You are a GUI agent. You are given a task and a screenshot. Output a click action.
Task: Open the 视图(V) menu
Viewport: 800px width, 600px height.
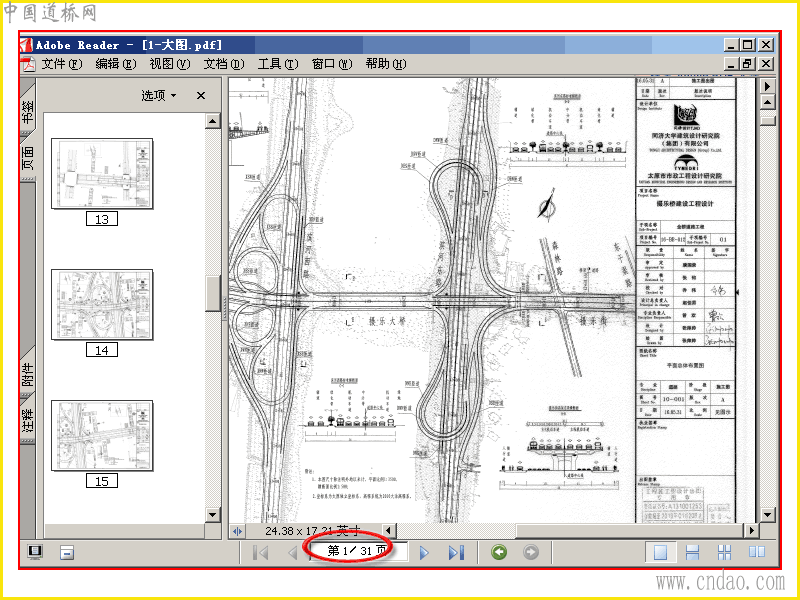(170, 64)
